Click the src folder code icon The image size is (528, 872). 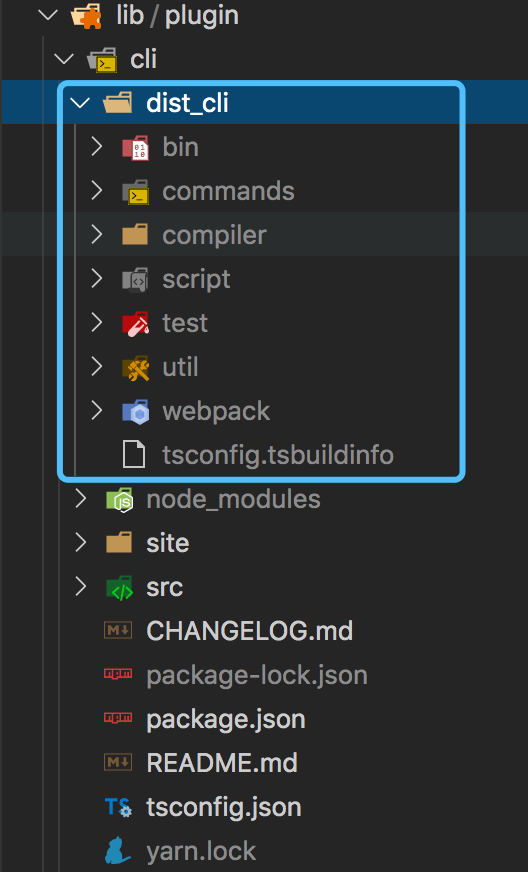coord(120,588)
